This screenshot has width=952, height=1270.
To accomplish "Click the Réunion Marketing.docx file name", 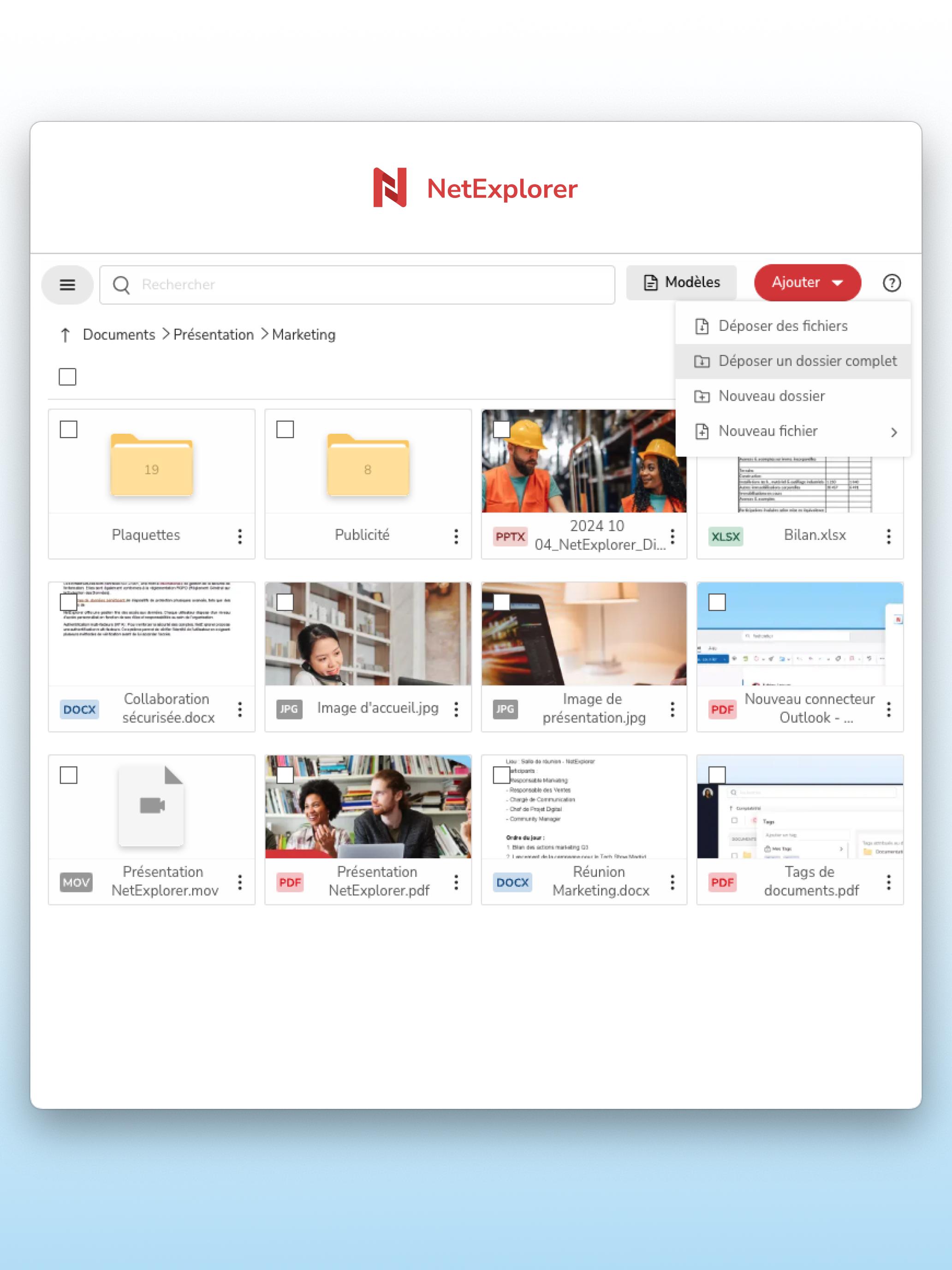I will tap(600, 881).
